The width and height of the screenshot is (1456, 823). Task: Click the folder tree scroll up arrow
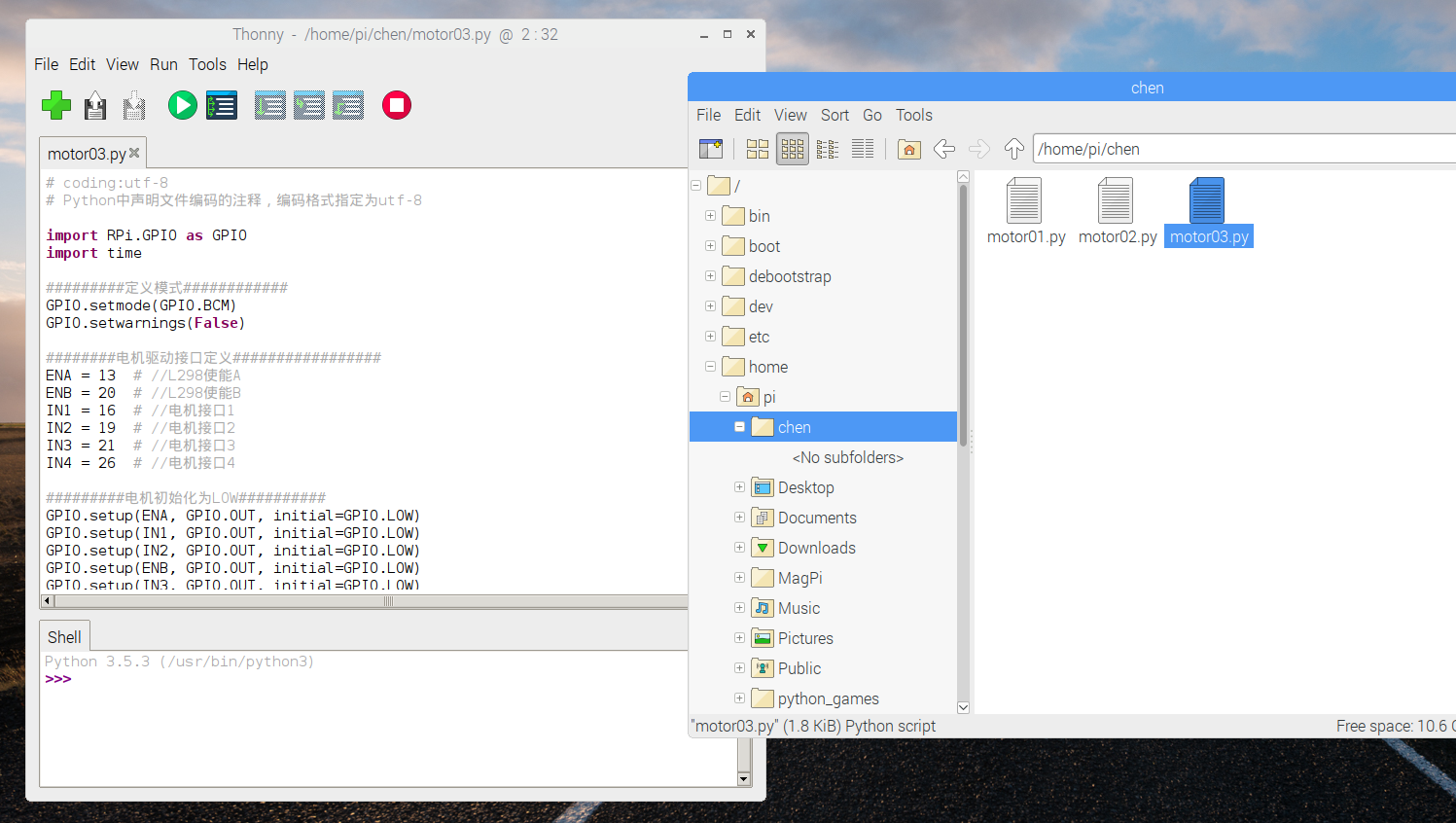click(x=963, y=176)
